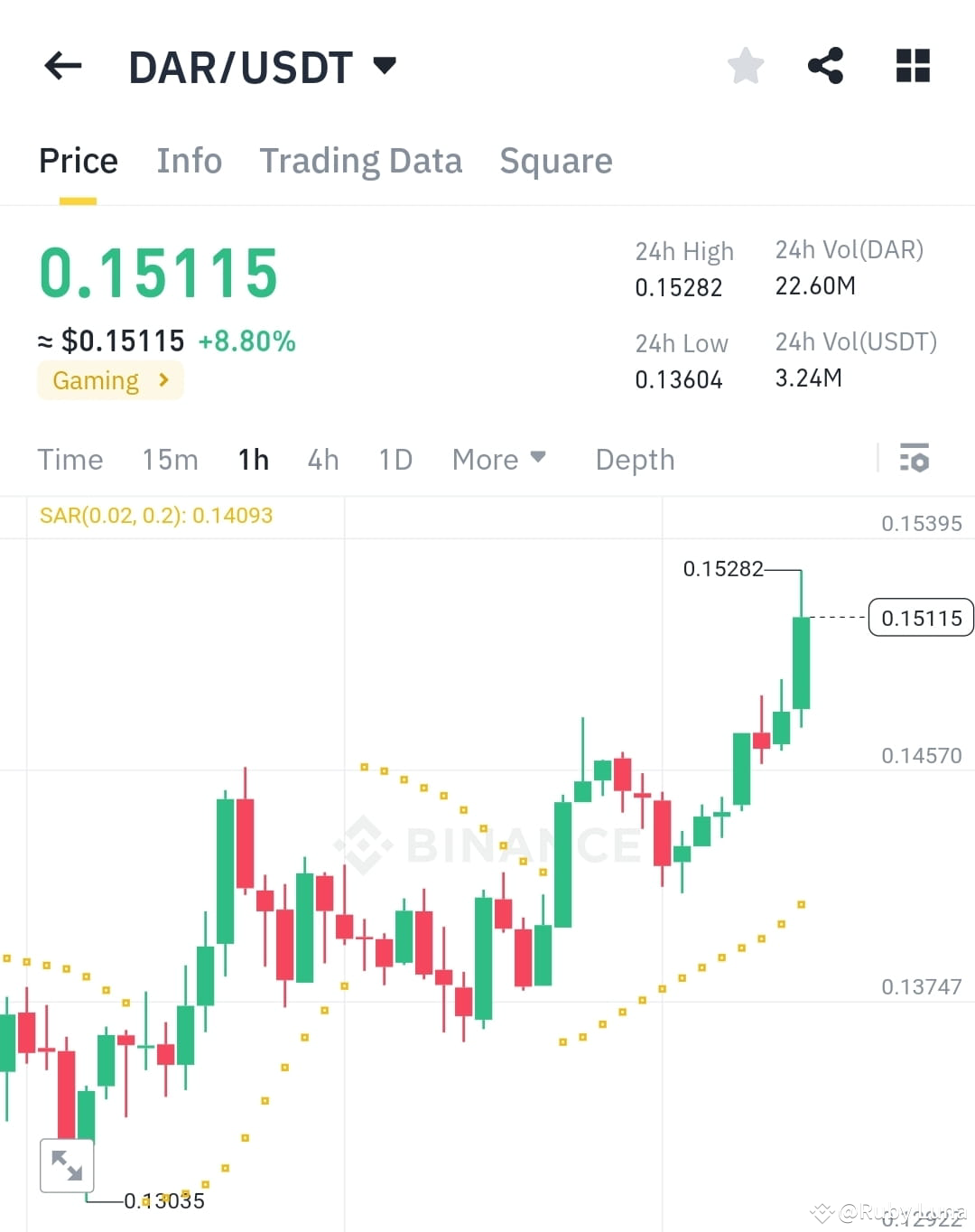Select the 15m candlestick interval
975x1232 pixels.
click(170, 460)
